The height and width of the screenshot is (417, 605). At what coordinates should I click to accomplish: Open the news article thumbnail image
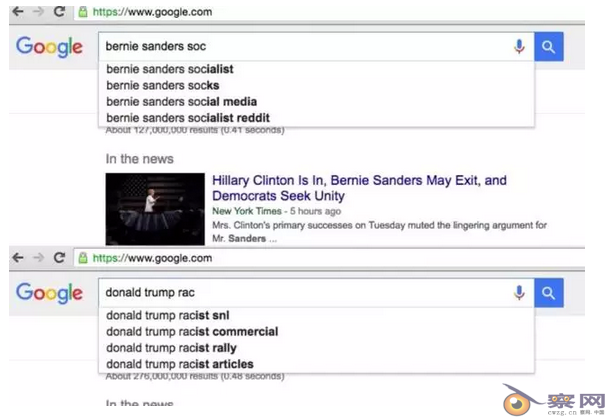(155, 209)
